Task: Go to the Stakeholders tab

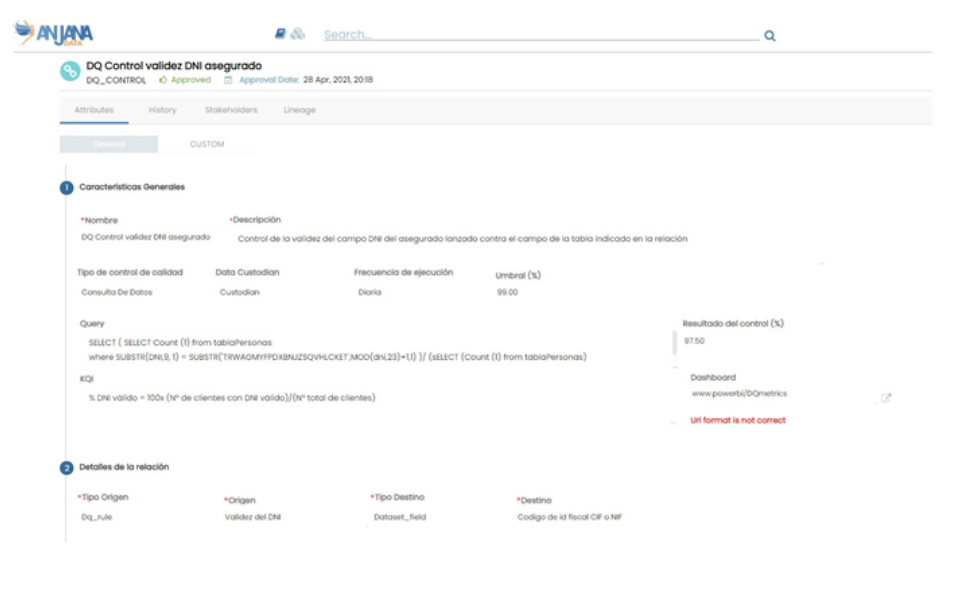Action: tap(231, 110)
